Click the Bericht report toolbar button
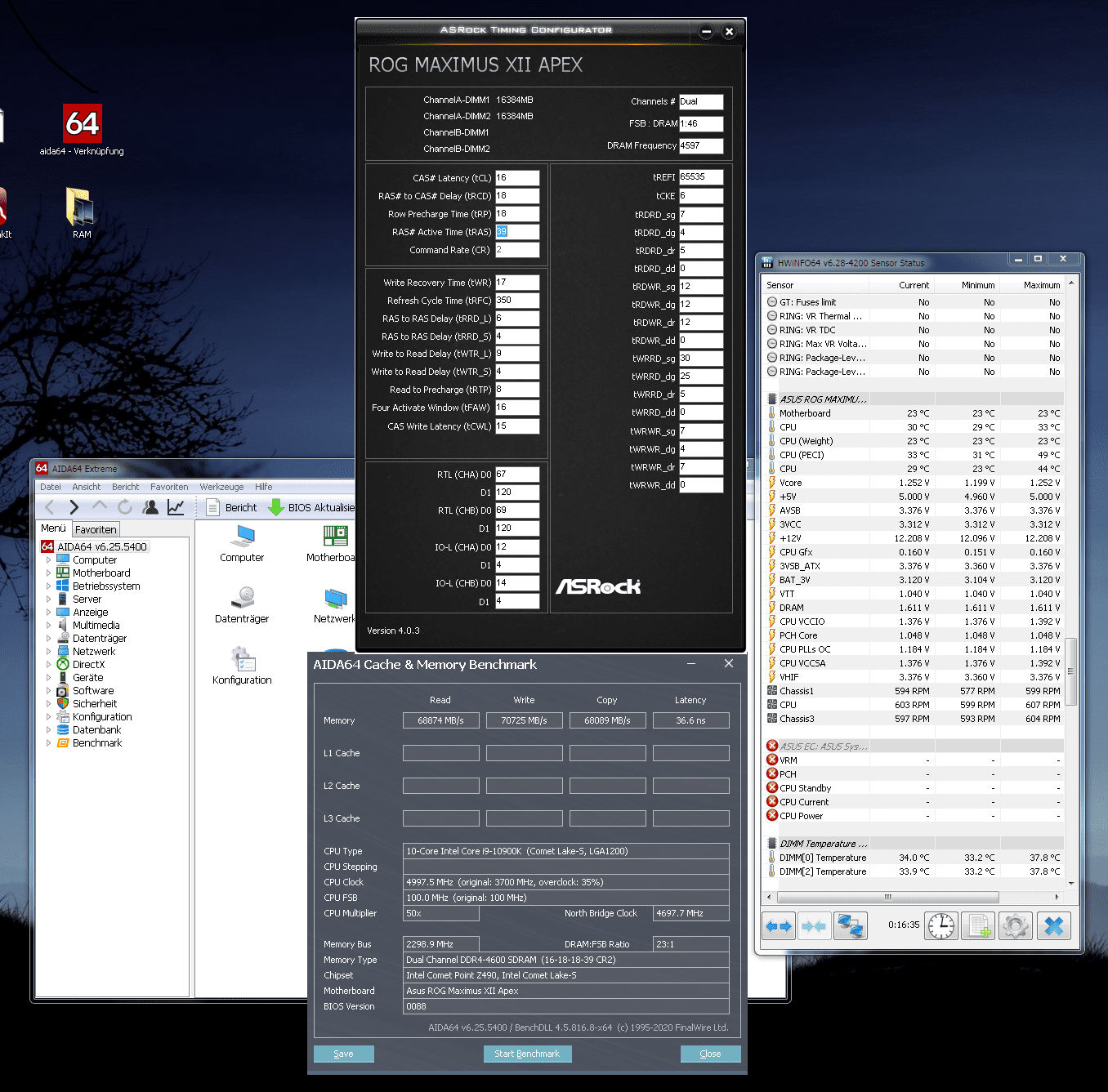The width and height of the screenshot is (1108, 1092). coord(231,507)
